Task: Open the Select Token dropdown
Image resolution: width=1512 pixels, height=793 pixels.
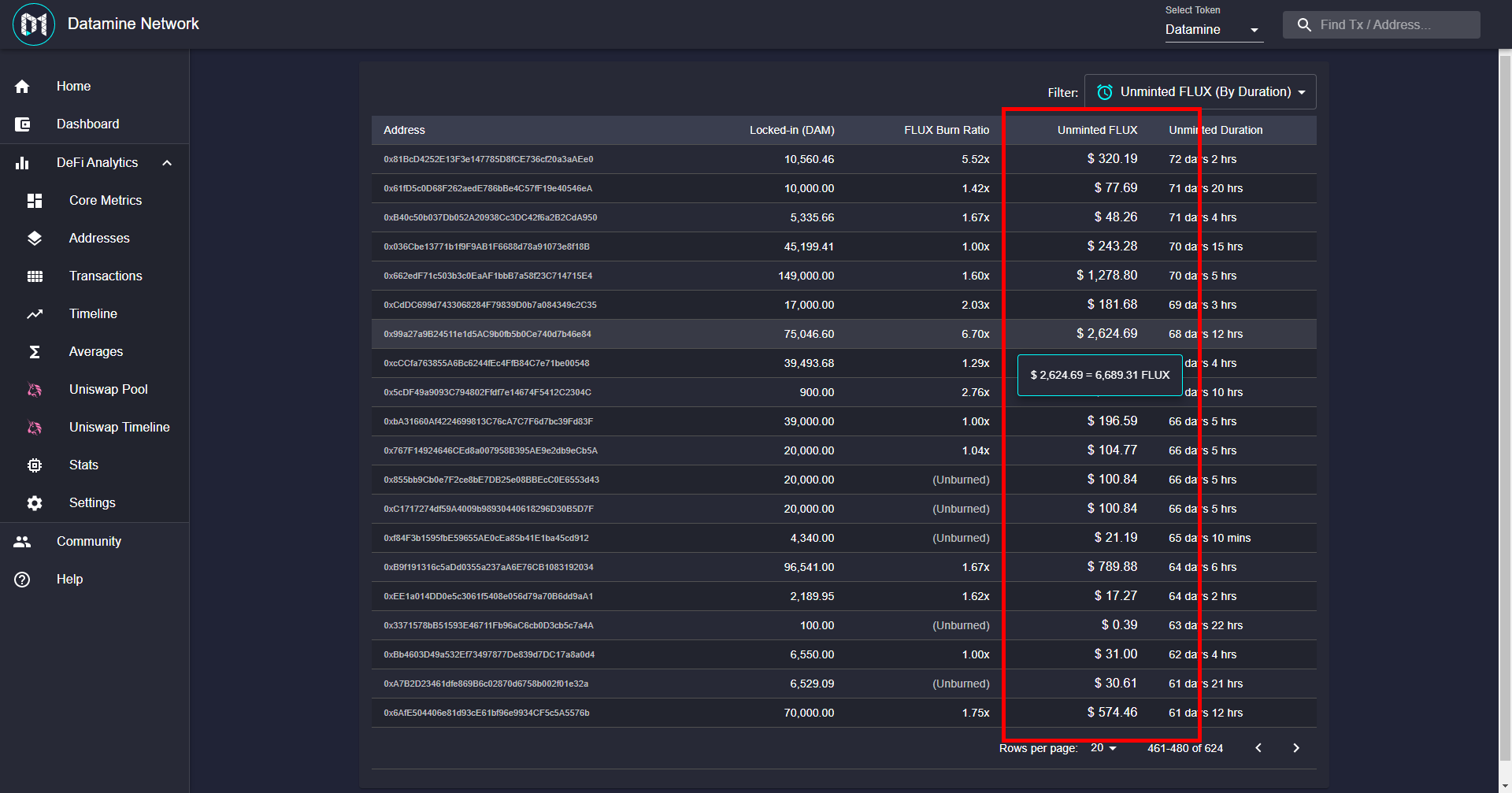Action: [x=1214, y=30]
